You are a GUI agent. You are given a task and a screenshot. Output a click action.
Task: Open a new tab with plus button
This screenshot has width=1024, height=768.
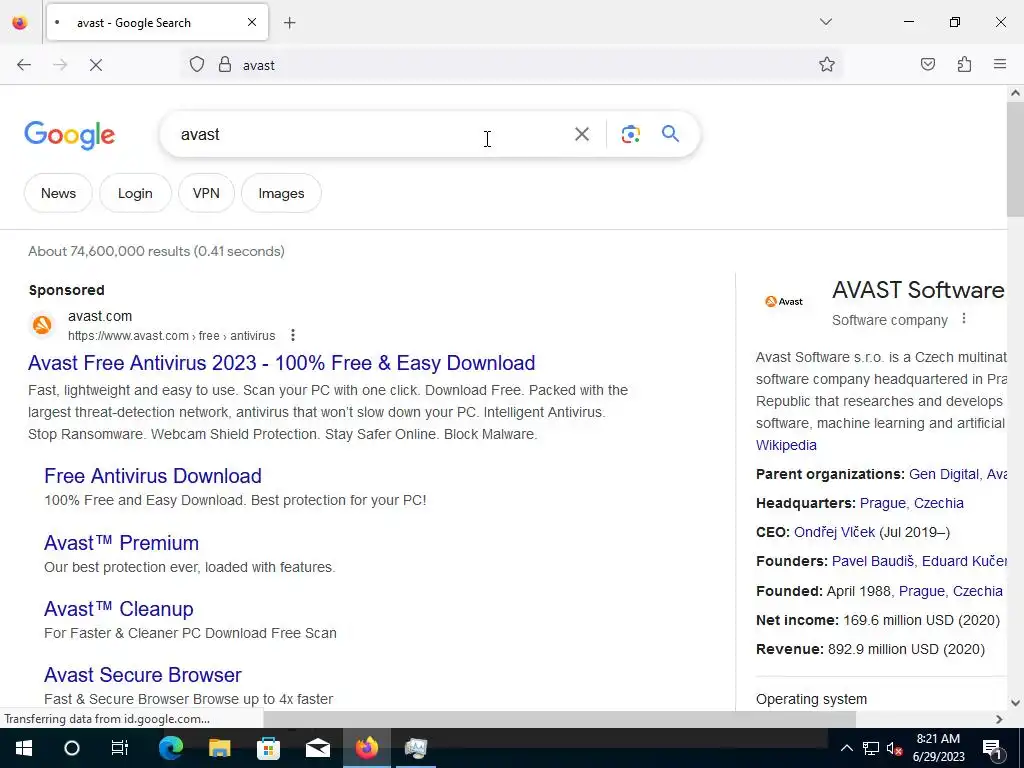pyautogui.click(x=290, y=23)
